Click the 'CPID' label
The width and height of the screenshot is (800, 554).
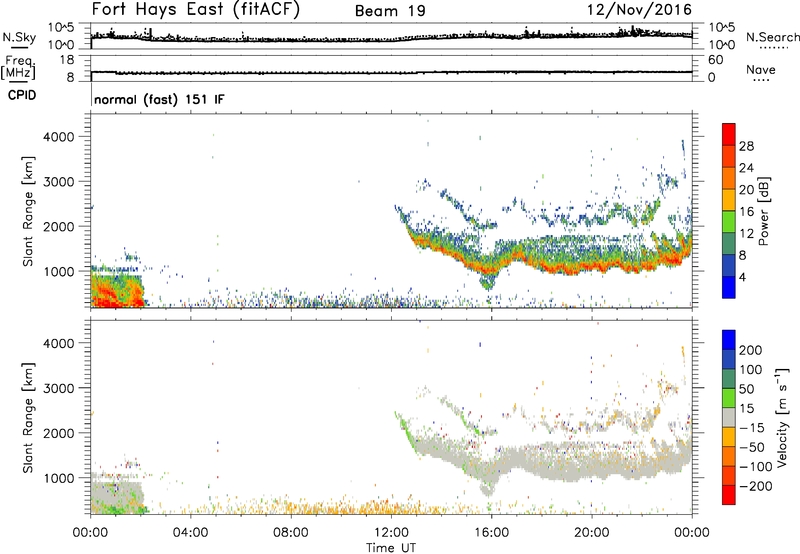coord(22,95)
